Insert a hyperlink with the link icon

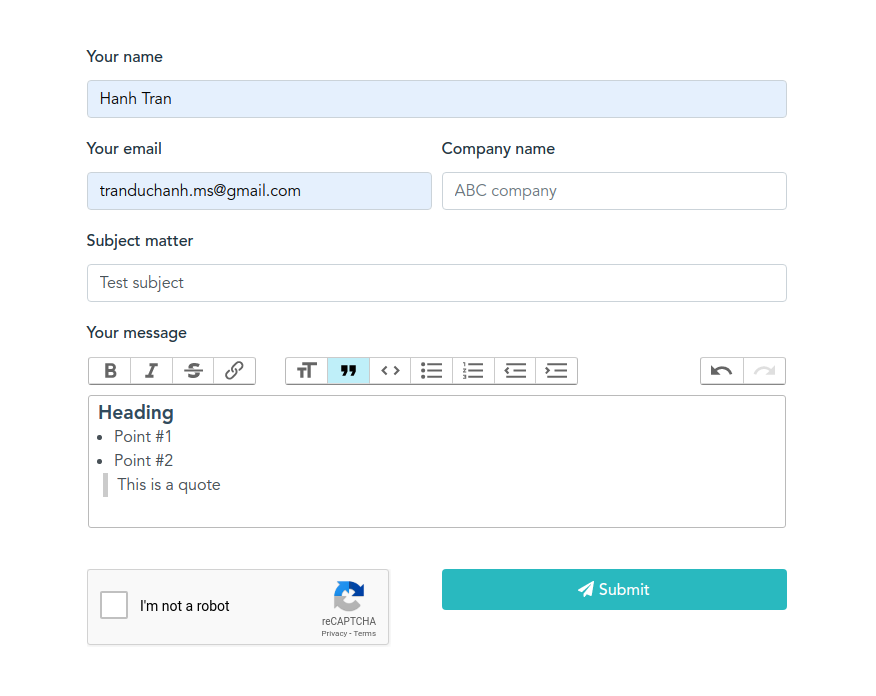coord(234,371)
